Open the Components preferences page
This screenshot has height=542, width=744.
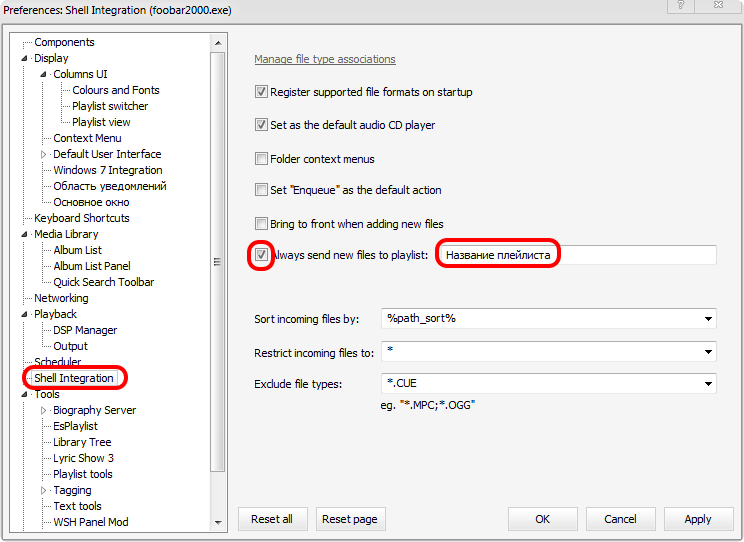(64, 42)
